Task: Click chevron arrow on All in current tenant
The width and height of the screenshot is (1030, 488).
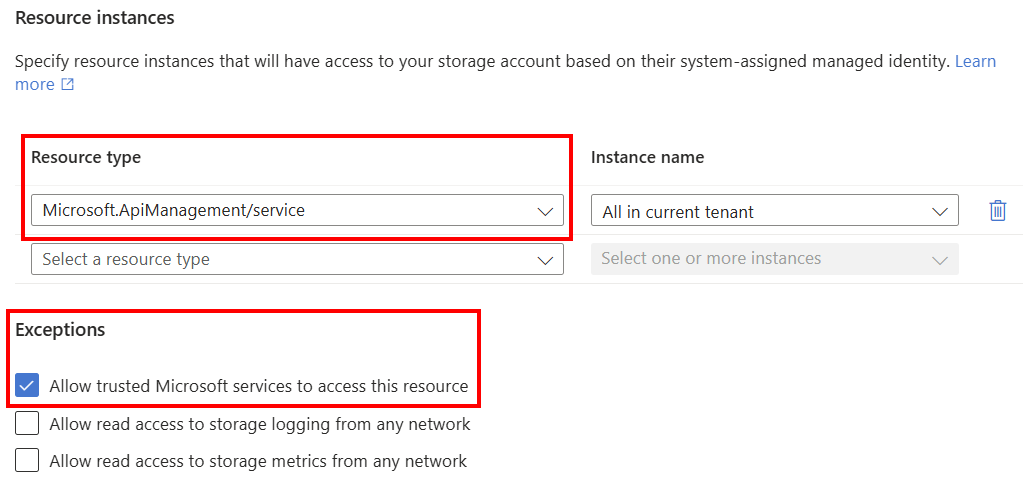Action: pos(939,211)
